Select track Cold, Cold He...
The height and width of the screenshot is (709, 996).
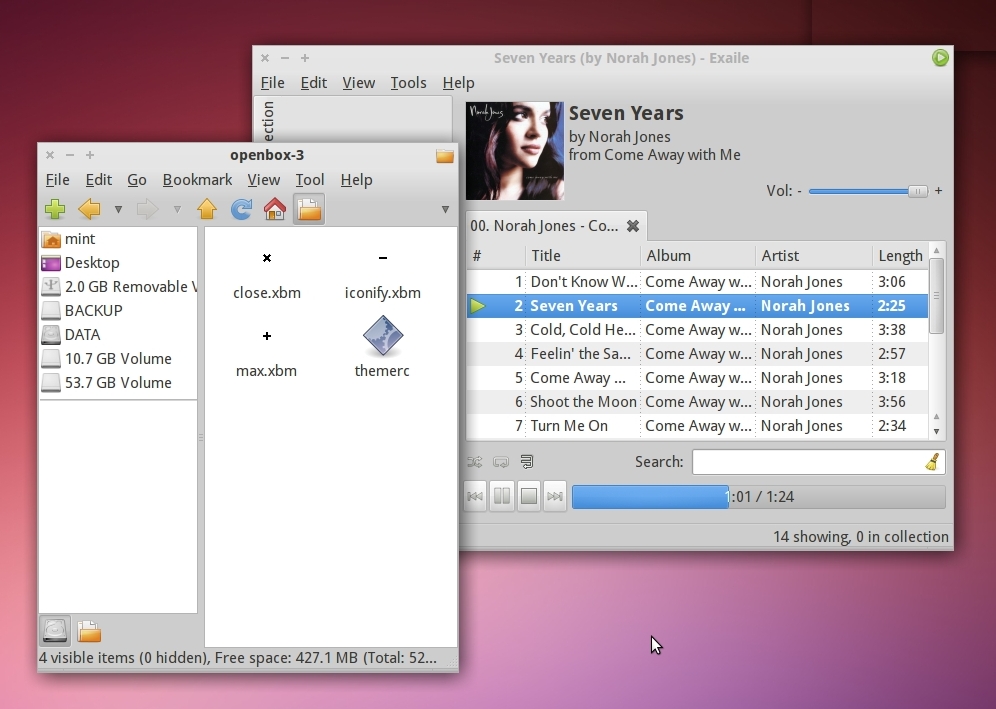[697, 330]
